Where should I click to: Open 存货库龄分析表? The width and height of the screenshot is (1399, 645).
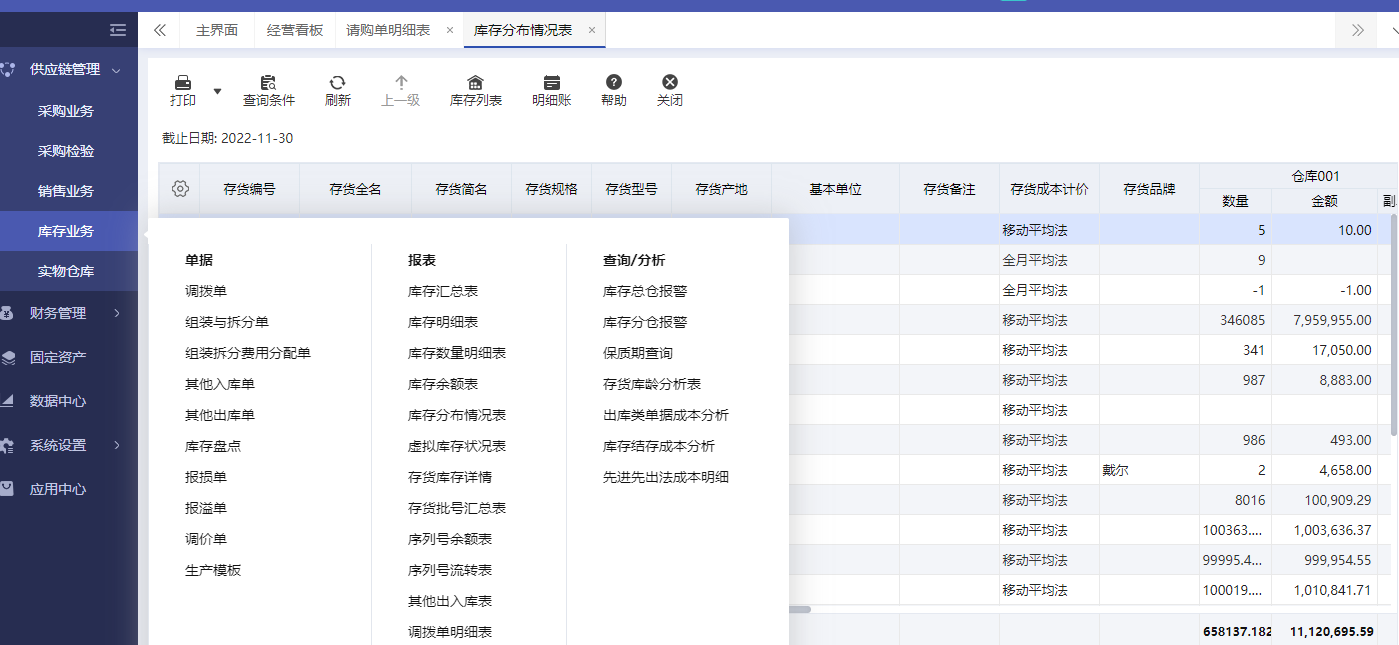652,384
